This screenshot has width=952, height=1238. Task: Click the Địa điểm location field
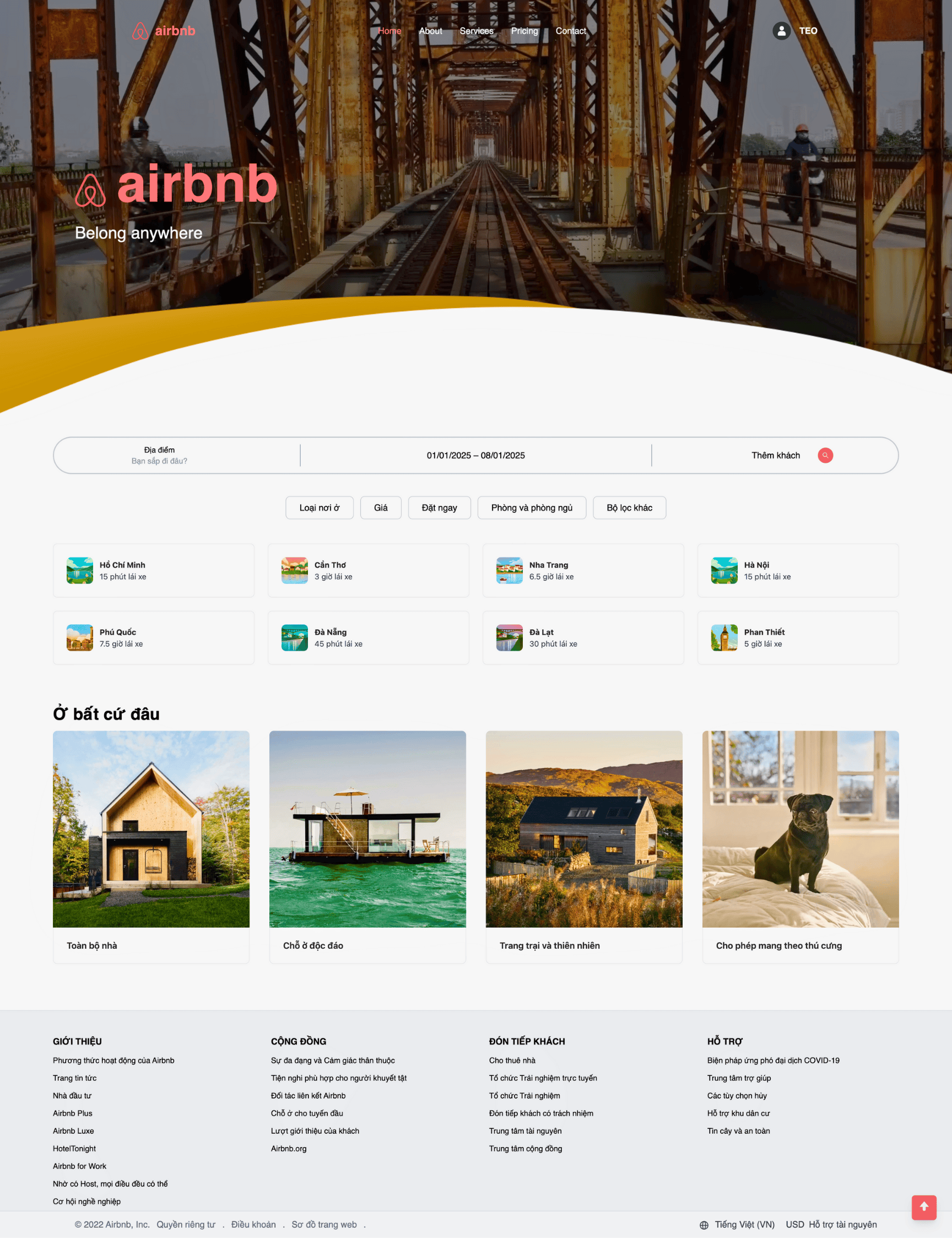point(159,455)
